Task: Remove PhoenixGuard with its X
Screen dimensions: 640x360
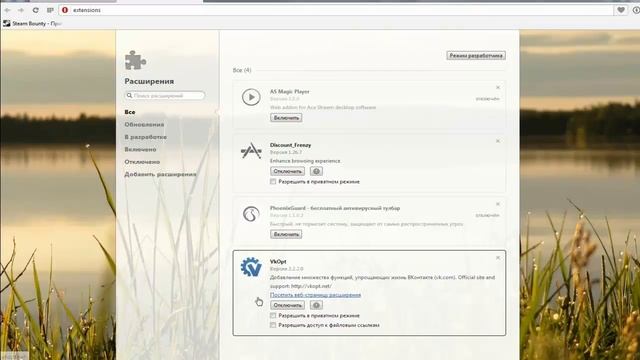Action: click(x=498, y=204)
